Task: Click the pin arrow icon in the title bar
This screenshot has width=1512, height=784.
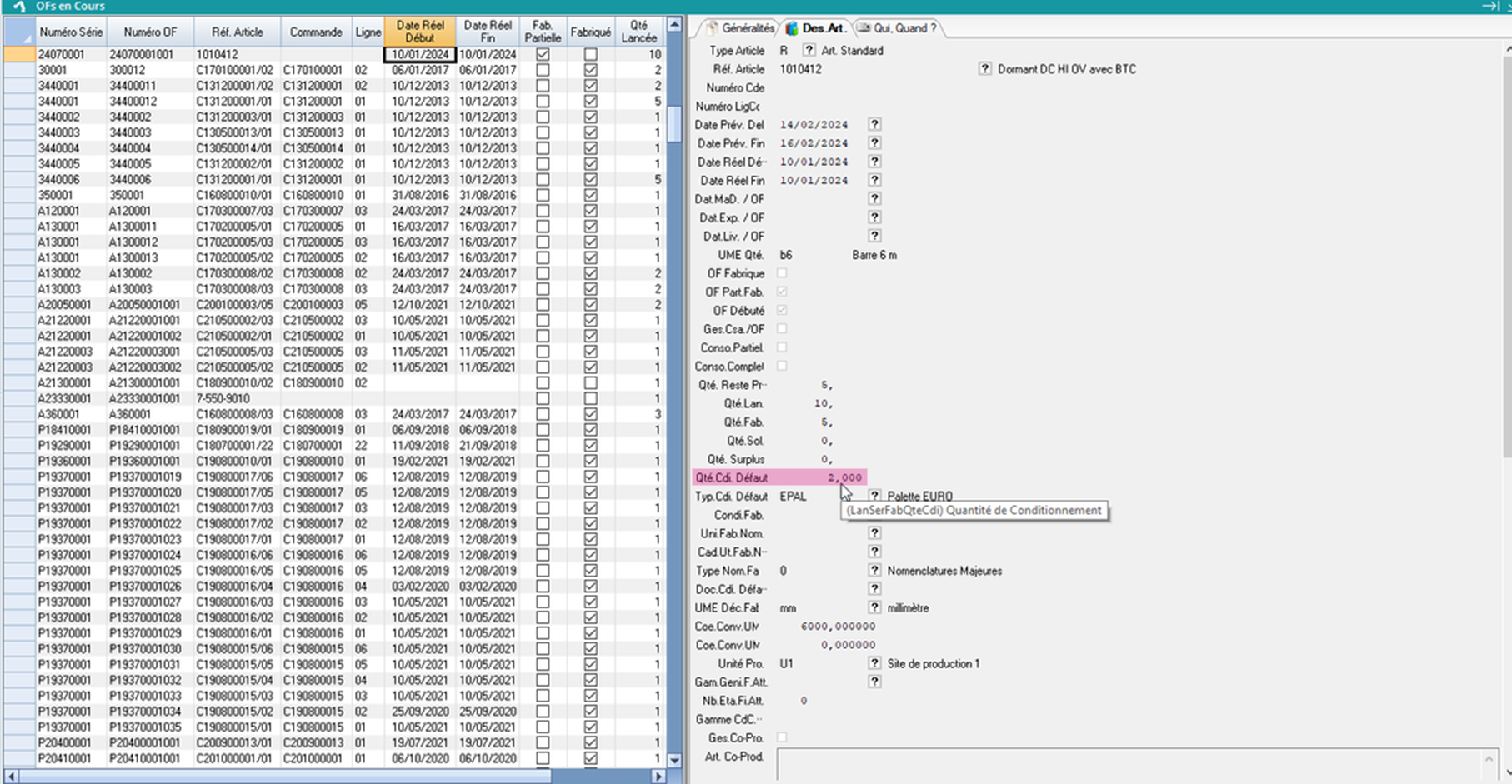Action: 1489,6
